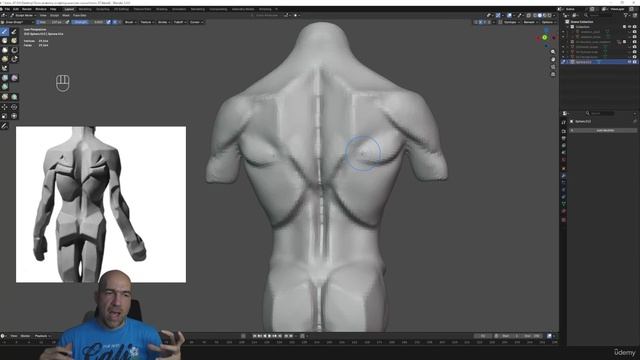Click the pan view hand gizmo
The height and width of the screenshot is (360, 640).
tap(553, 59)
